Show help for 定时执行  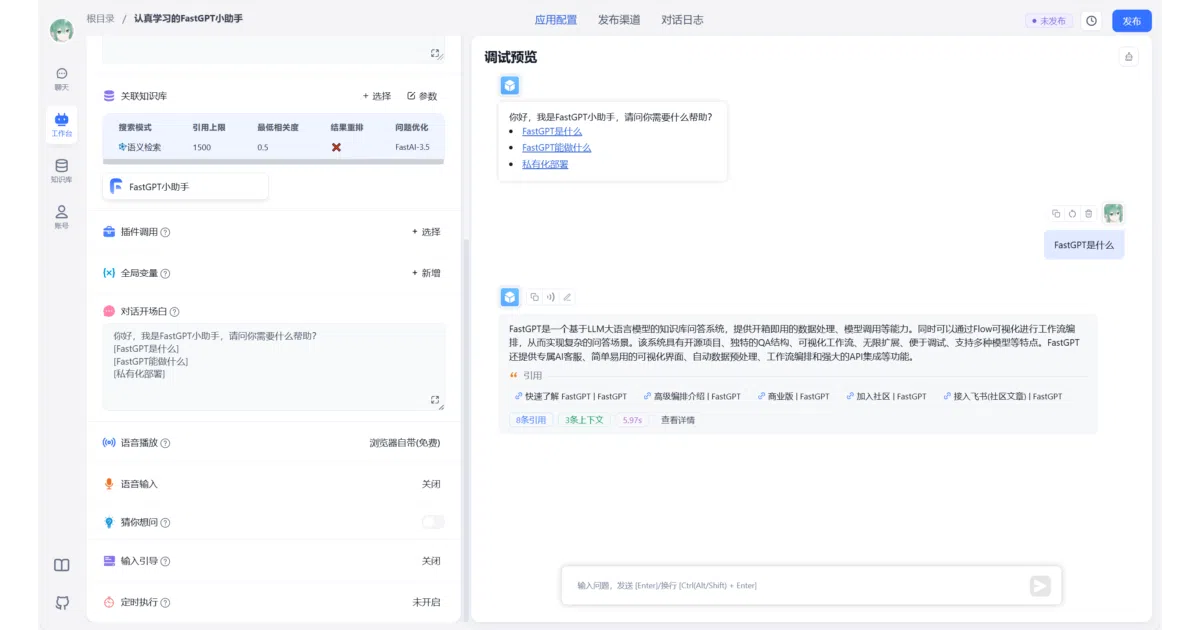(165, 603)
